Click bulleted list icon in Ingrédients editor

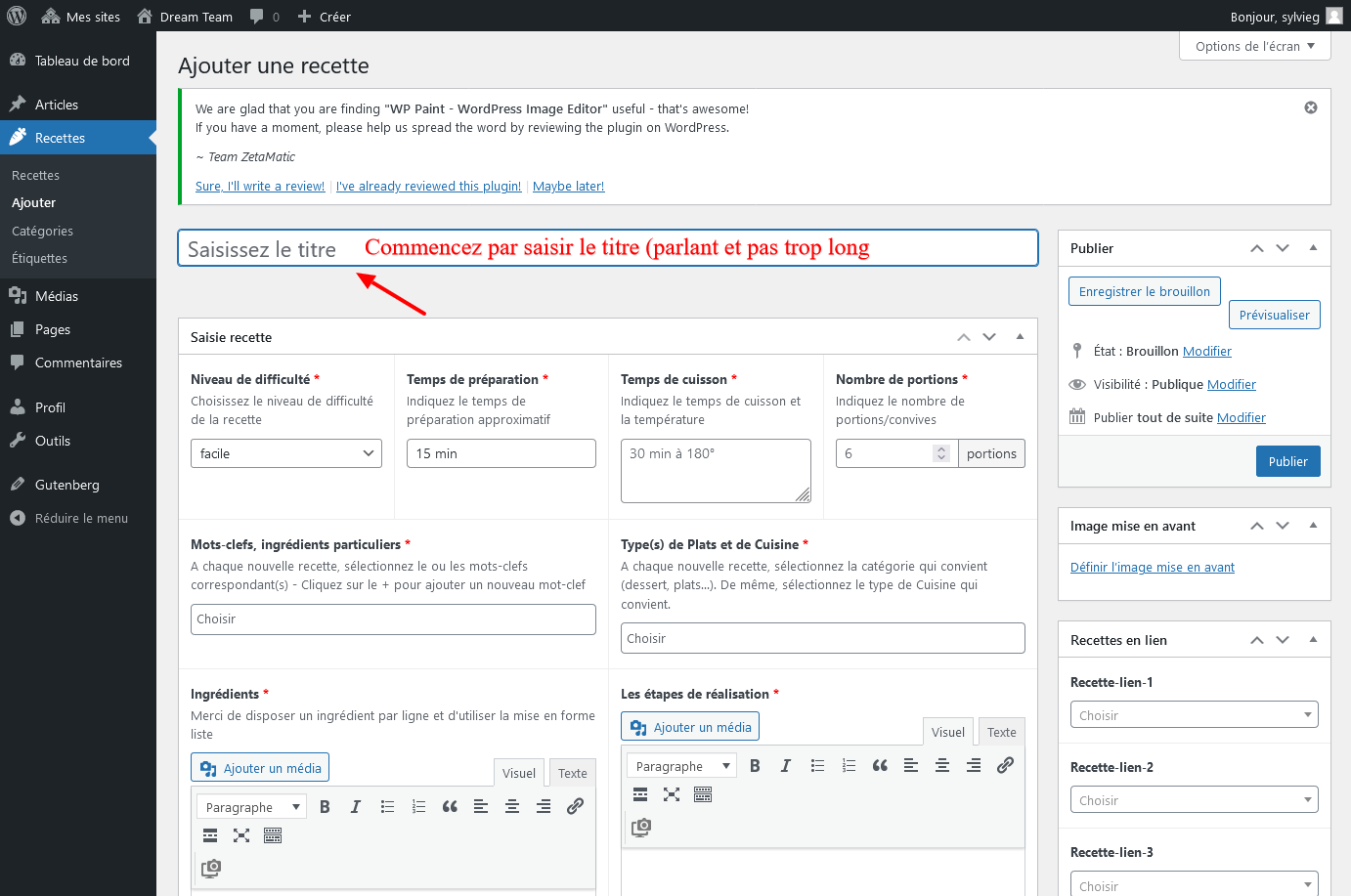point(387,806)
